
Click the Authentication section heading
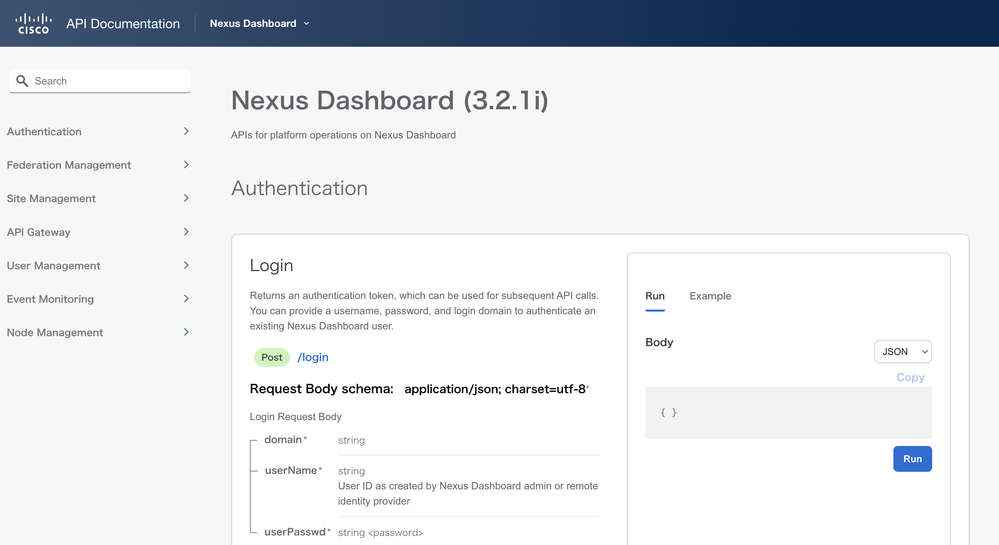click(x=299, y=188)
